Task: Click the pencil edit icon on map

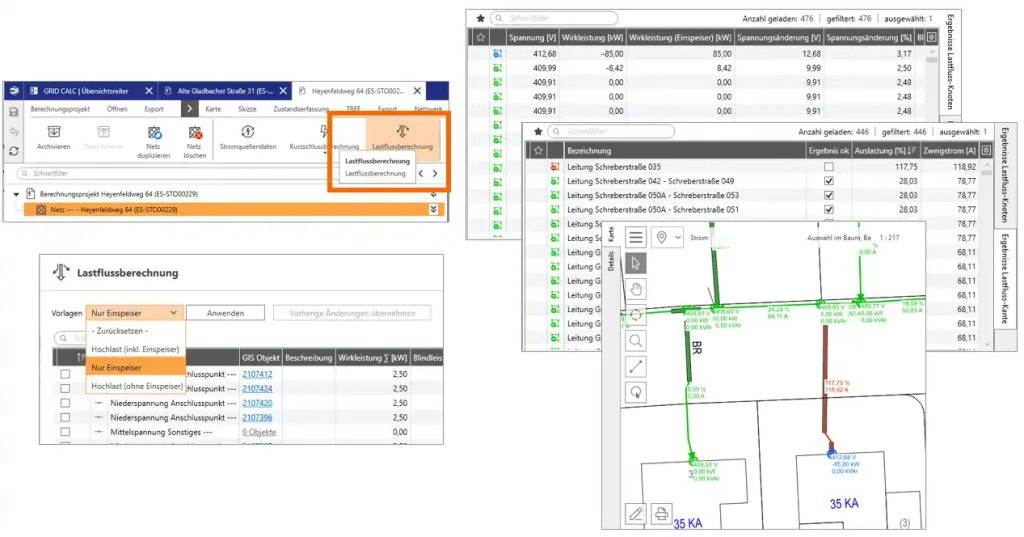Action: tap(635, 513)
